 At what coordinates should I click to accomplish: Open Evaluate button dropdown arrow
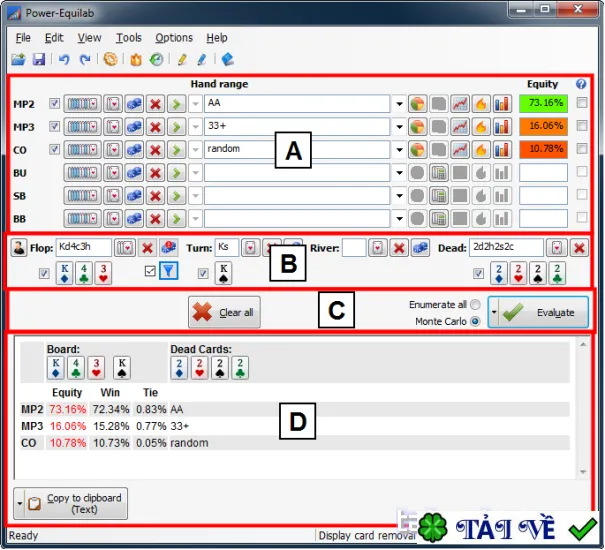pos(493,312)
